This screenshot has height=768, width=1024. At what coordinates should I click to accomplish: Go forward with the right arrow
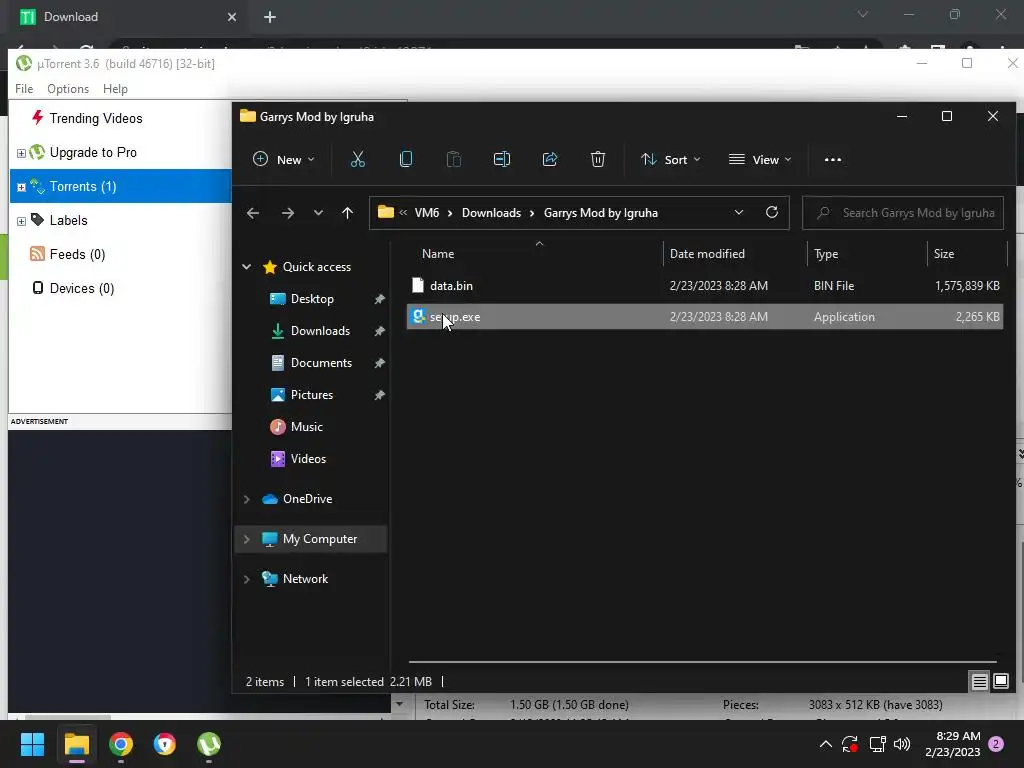click(x=287, y=213)
